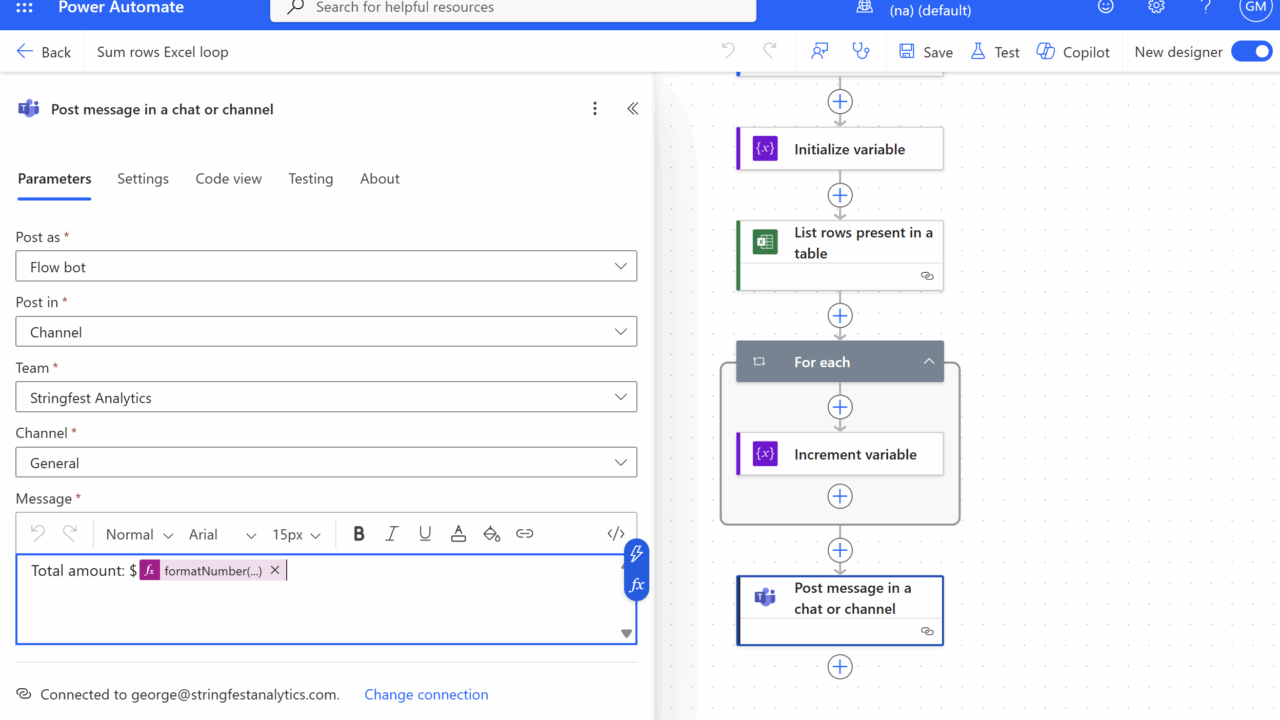Screen dimensions: 1280x720
Task: Go Back from the flow designer
Action: (x=44, y=51)
